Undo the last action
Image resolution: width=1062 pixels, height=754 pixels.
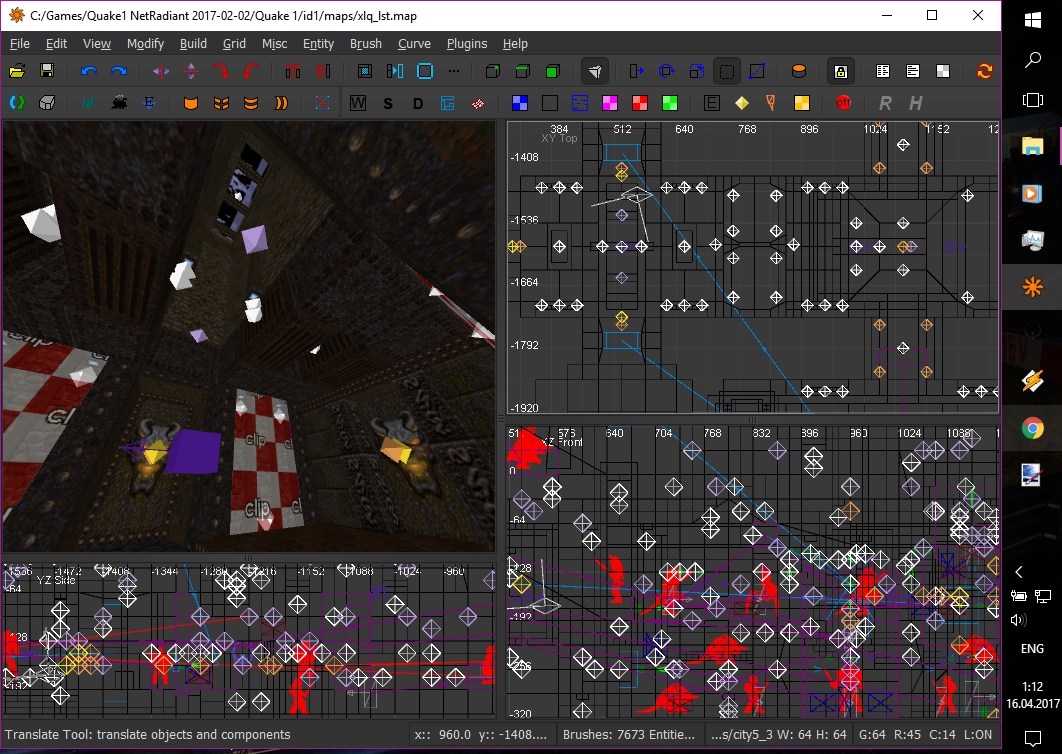[89, 71]
